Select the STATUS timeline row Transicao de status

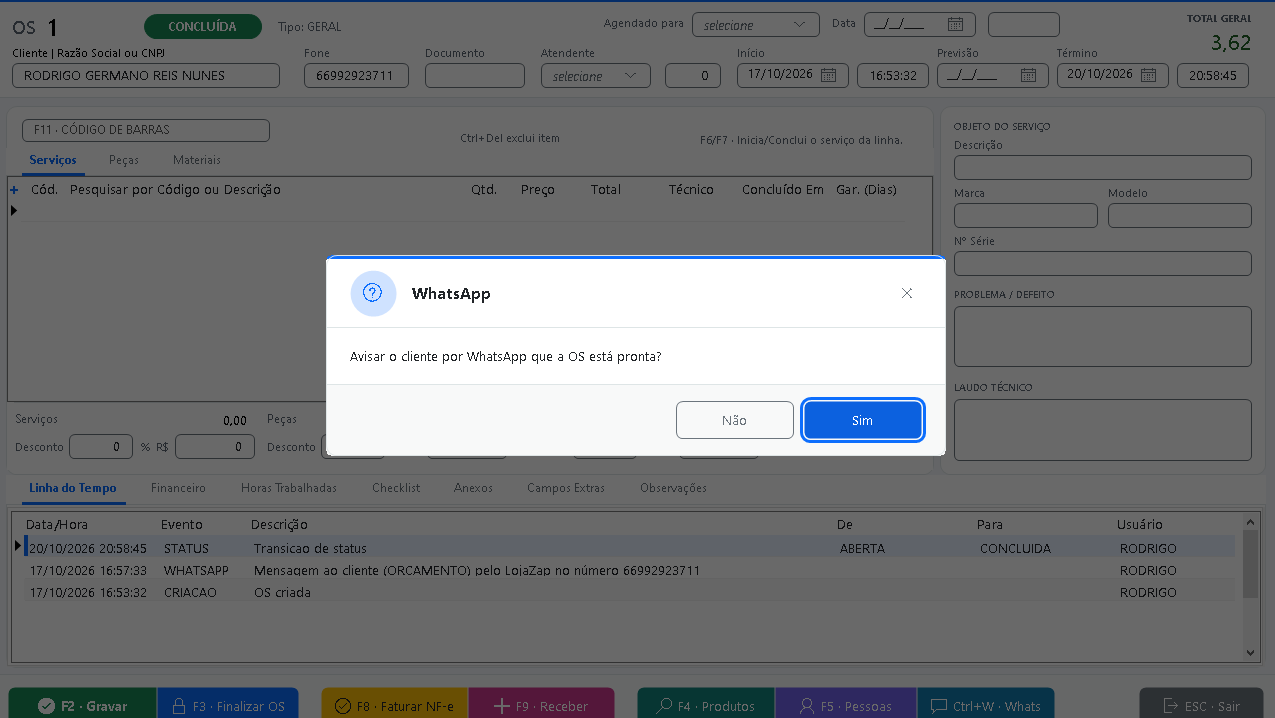pyautogui.click(x=629, y=548)
